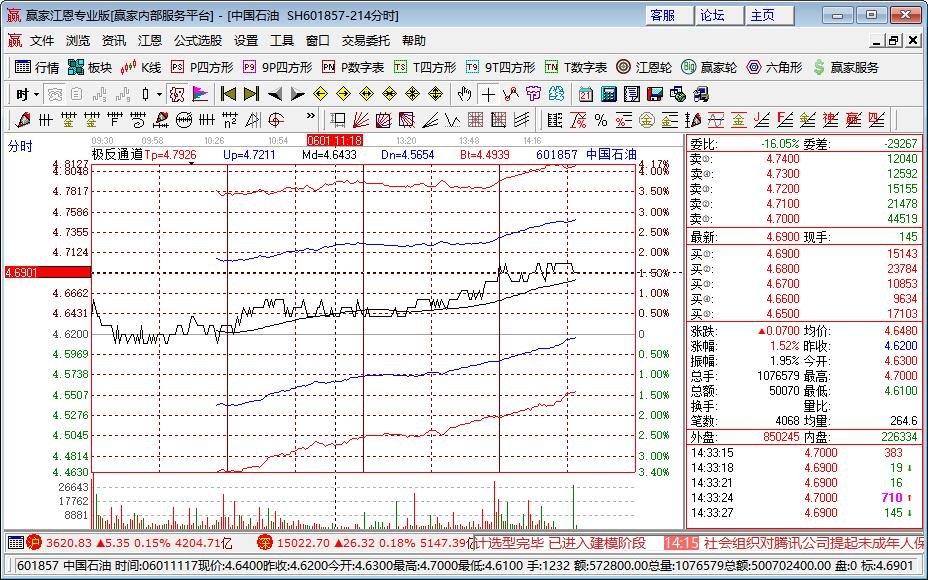Expand the 时 period dropdown arrow
928x580 pixels.
37,94
